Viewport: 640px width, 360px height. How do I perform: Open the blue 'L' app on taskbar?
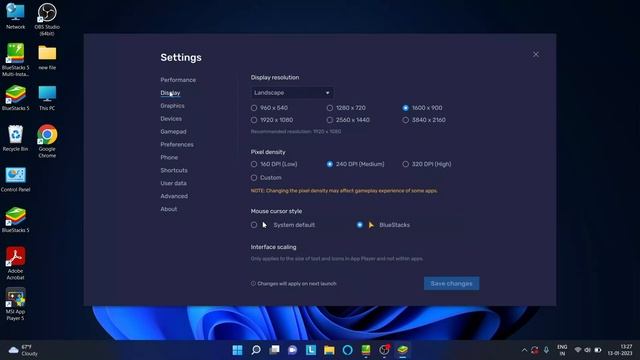(x=311, y=350)
